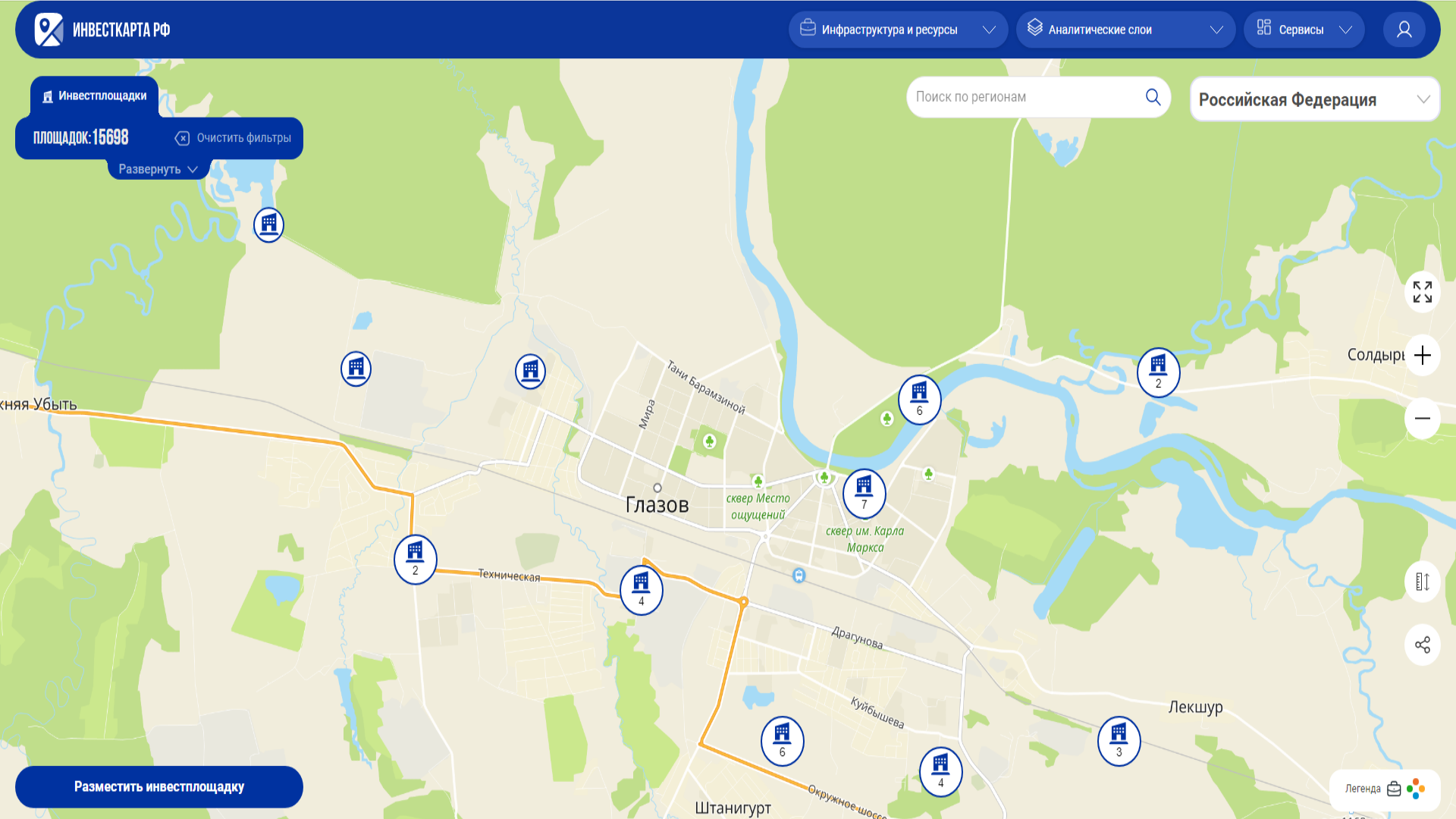Click the search magnifier icon
The image size is (1456, 819).
(x=1153, y=97)
